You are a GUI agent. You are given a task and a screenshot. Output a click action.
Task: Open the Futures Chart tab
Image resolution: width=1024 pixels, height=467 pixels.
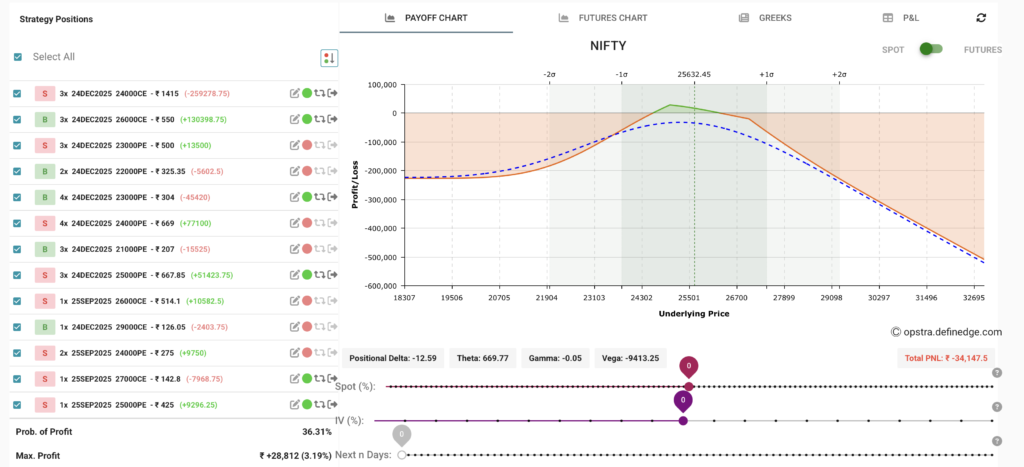pos(603,18)
